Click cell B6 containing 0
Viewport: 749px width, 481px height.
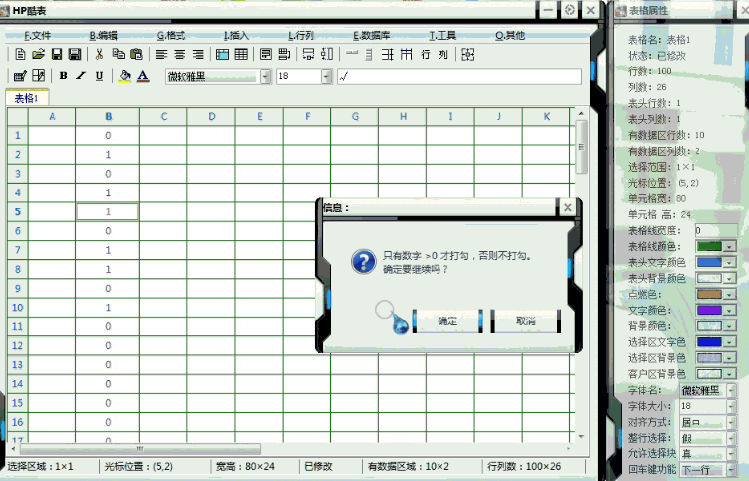(108, 231)
